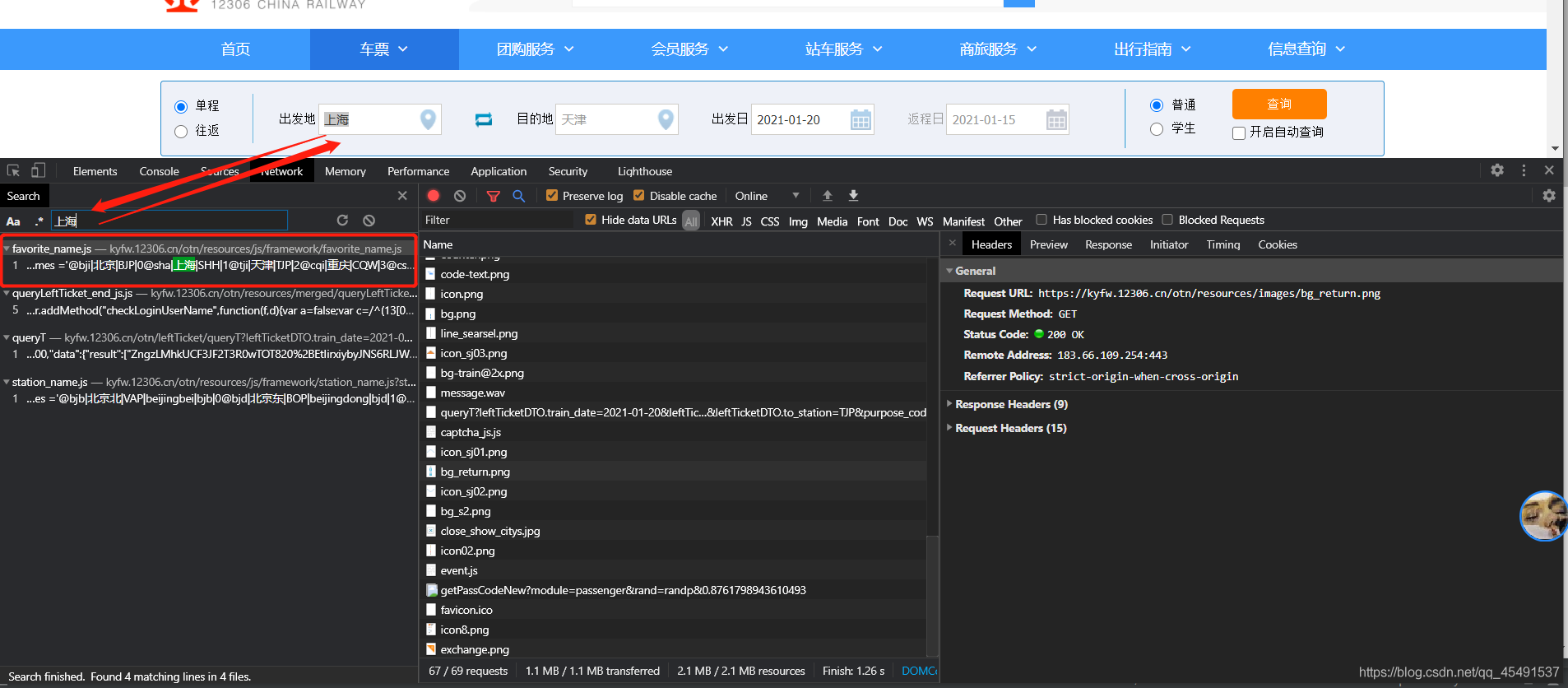Select captcha_js.js request row
Image resolution: width=1568 pixels, height=688 pixels.
pyautogui.click(x=675, y=432)
